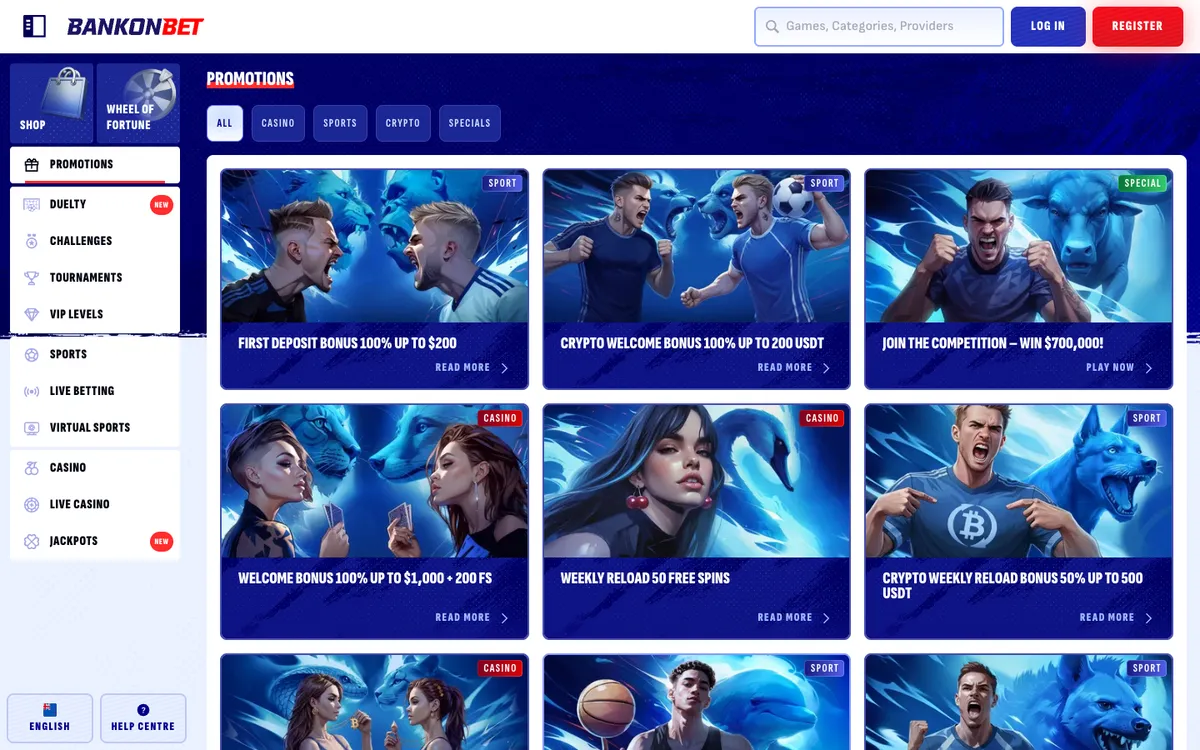
Task: Click the Log In button
Action: pos(1048,27)
